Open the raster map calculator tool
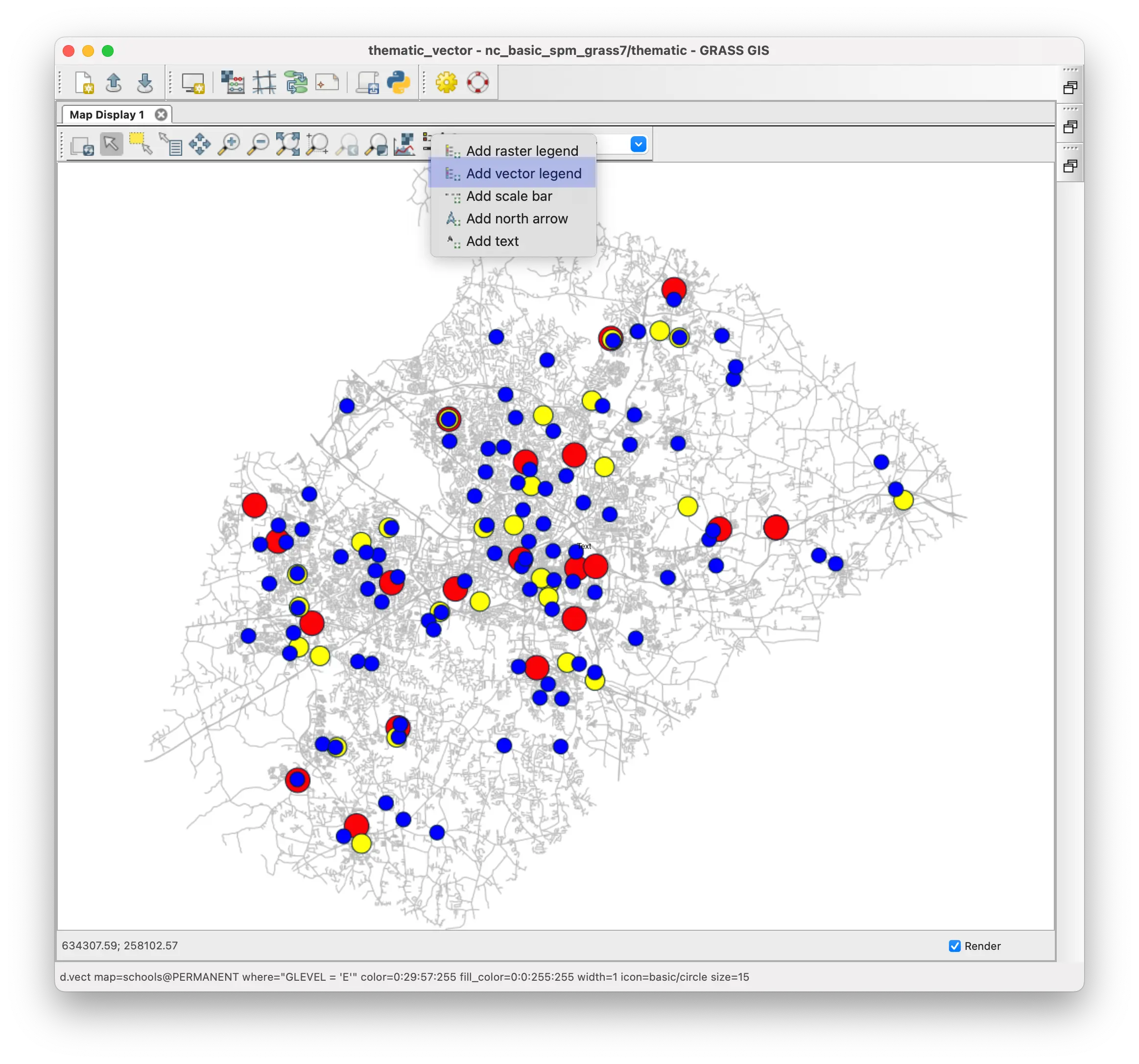This screenshot has width=1139, height=1064. 233,83
